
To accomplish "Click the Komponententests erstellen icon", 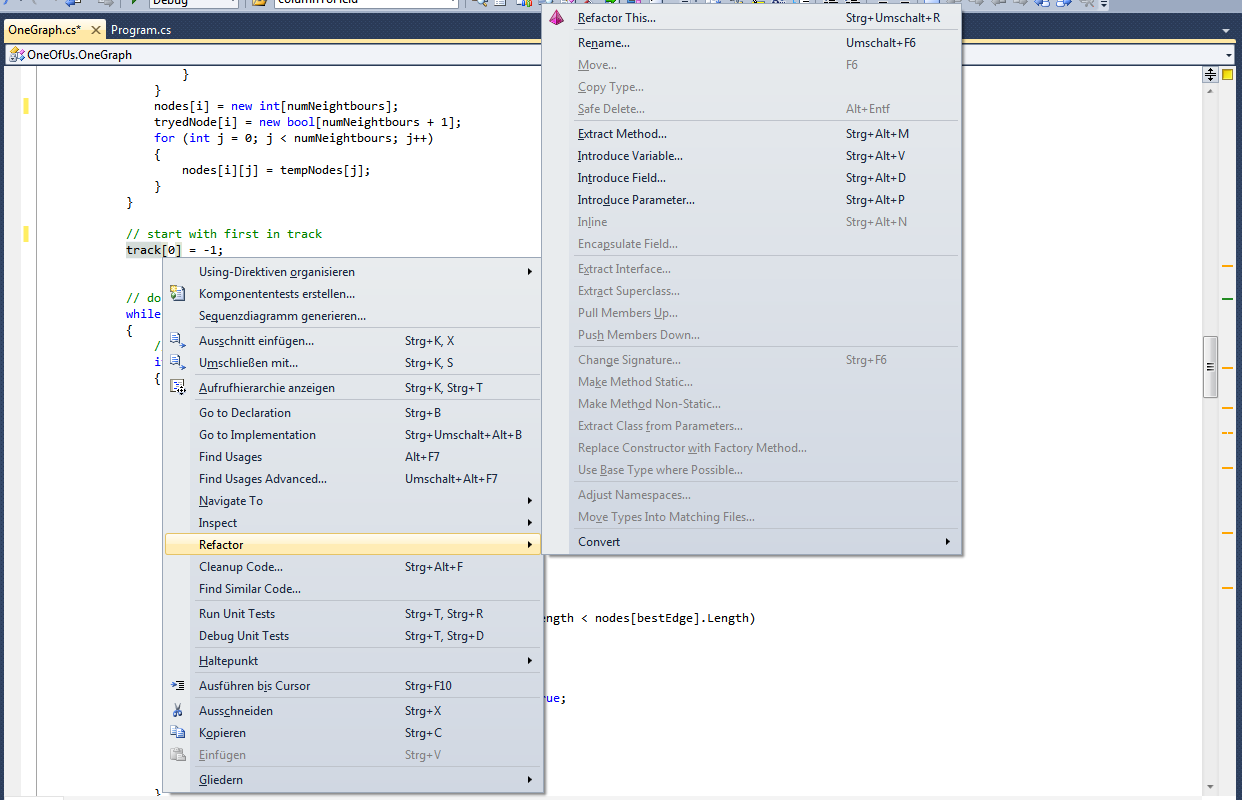I will 178,293.
